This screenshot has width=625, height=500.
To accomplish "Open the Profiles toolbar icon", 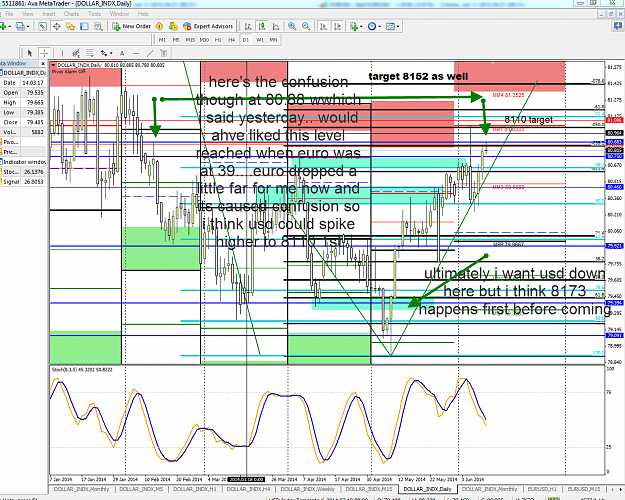I will pos(20,26).
